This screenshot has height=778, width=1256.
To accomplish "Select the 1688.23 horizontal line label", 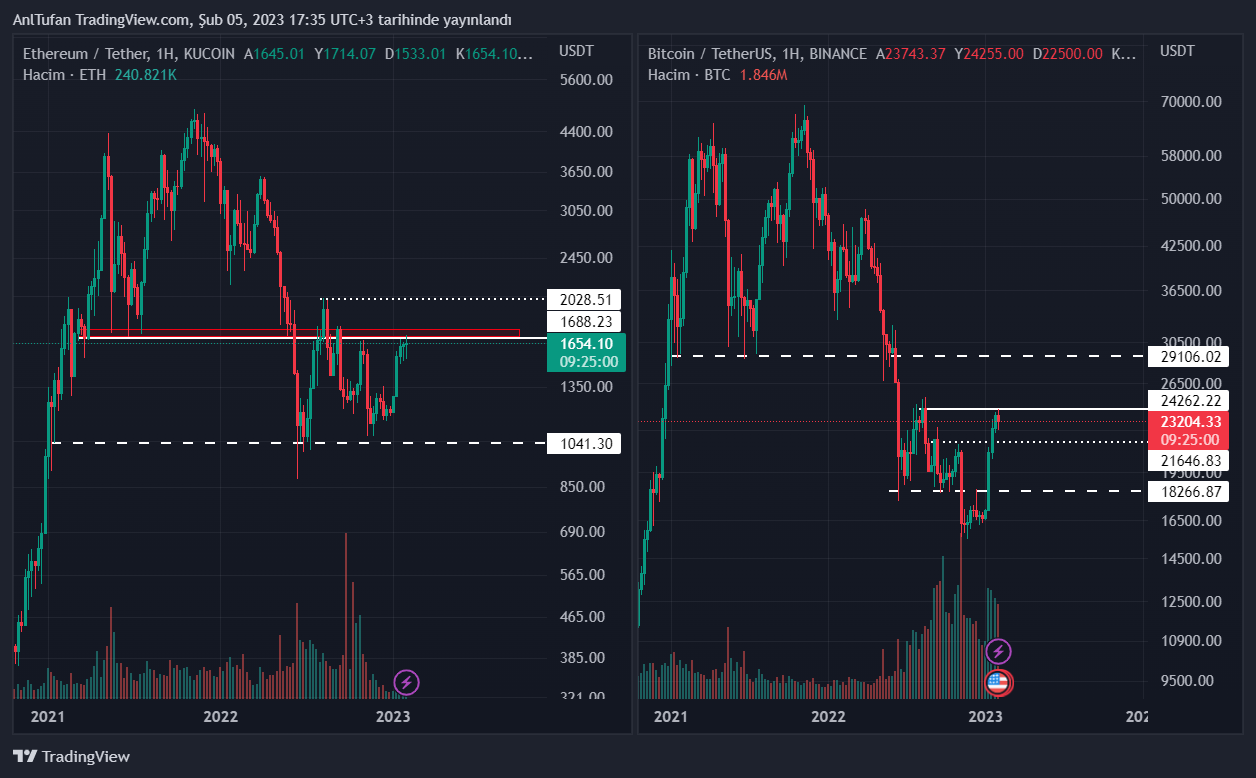I will [x=584, y=321].
